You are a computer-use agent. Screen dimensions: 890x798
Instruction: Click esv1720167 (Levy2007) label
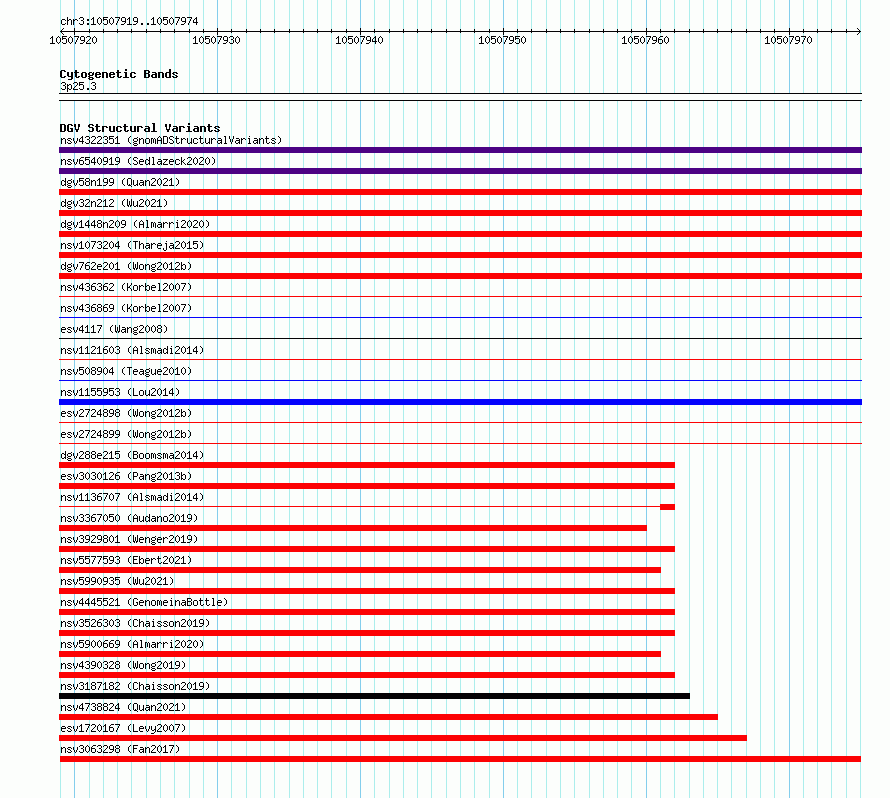click(123, 728)
